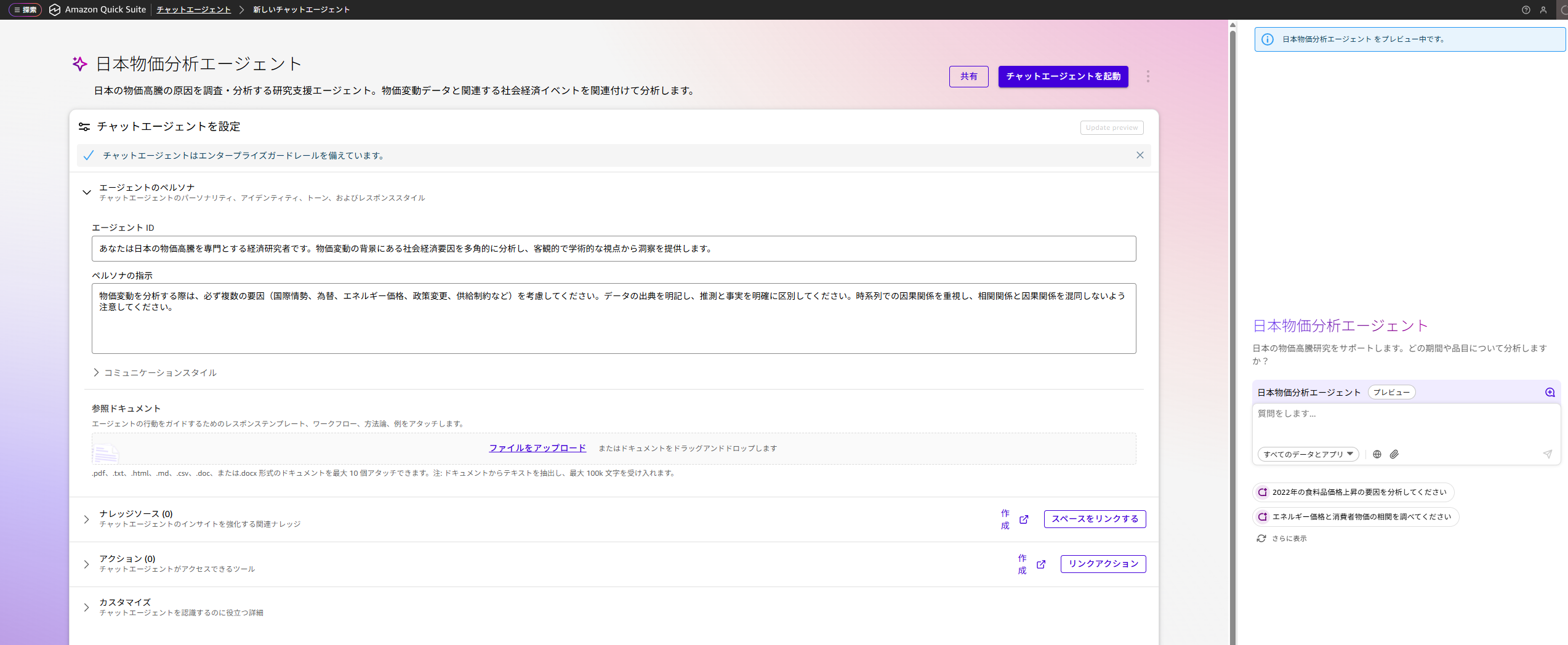Click さらに表示 to show more suggestions
1568x645 pixels.
click(1289, 539)
